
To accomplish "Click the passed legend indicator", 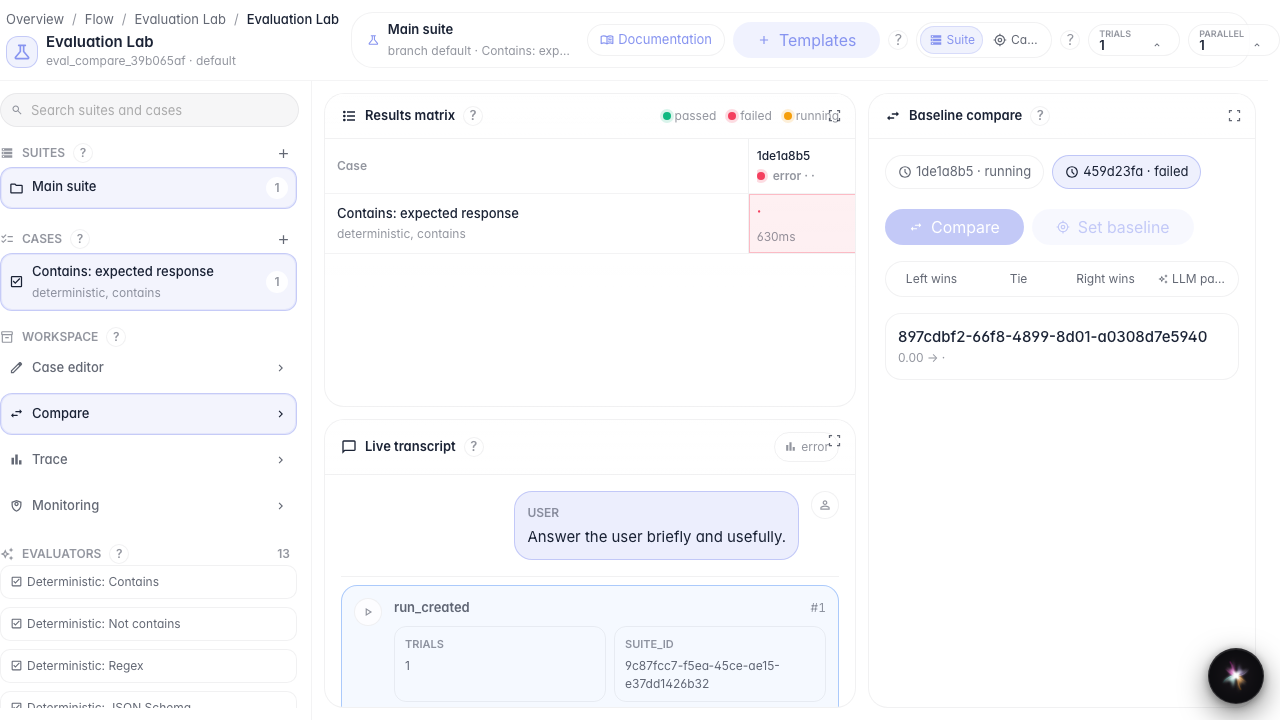I will 689,116.
